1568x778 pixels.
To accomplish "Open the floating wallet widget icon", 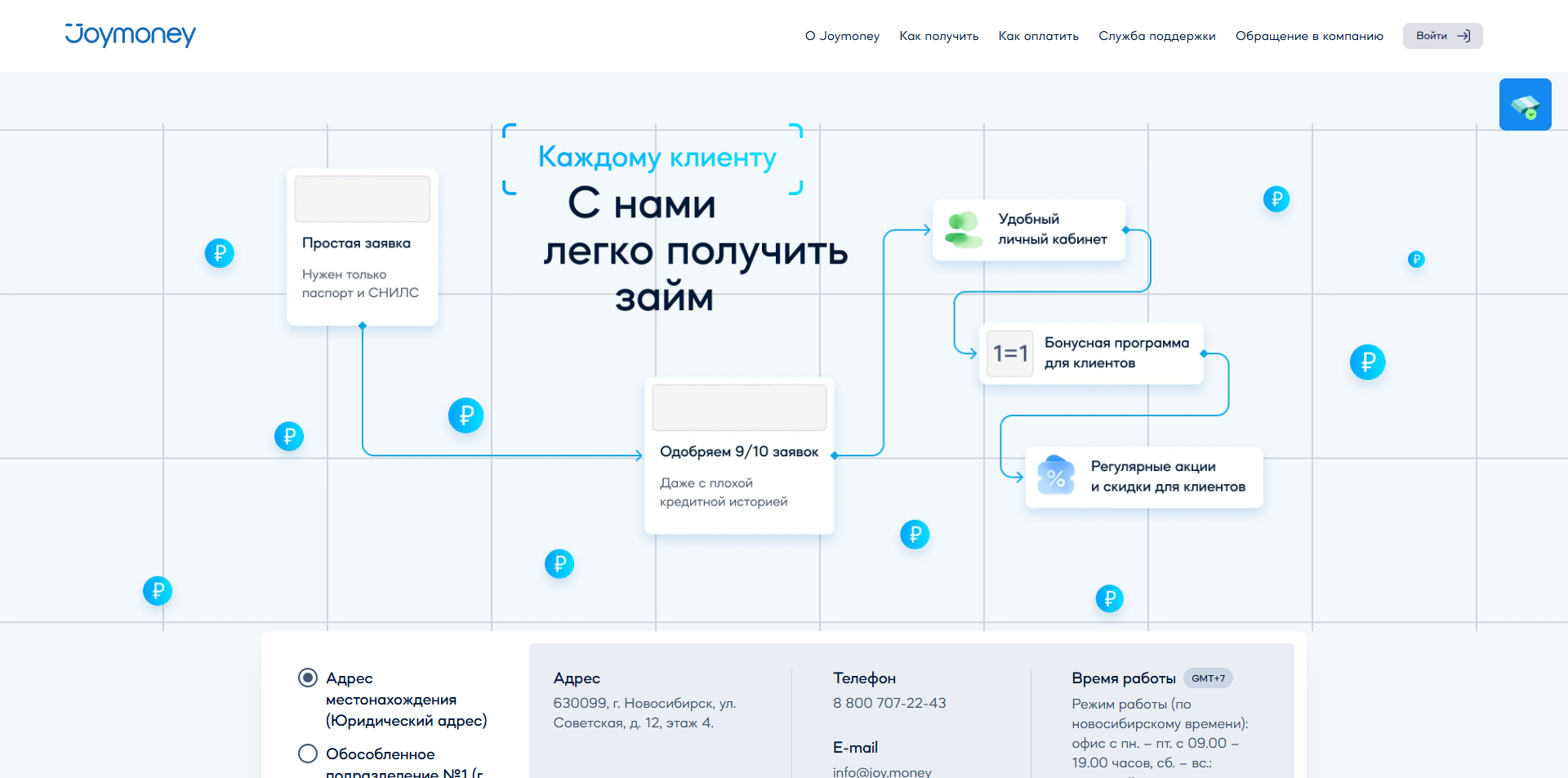I will (1525, 104).
